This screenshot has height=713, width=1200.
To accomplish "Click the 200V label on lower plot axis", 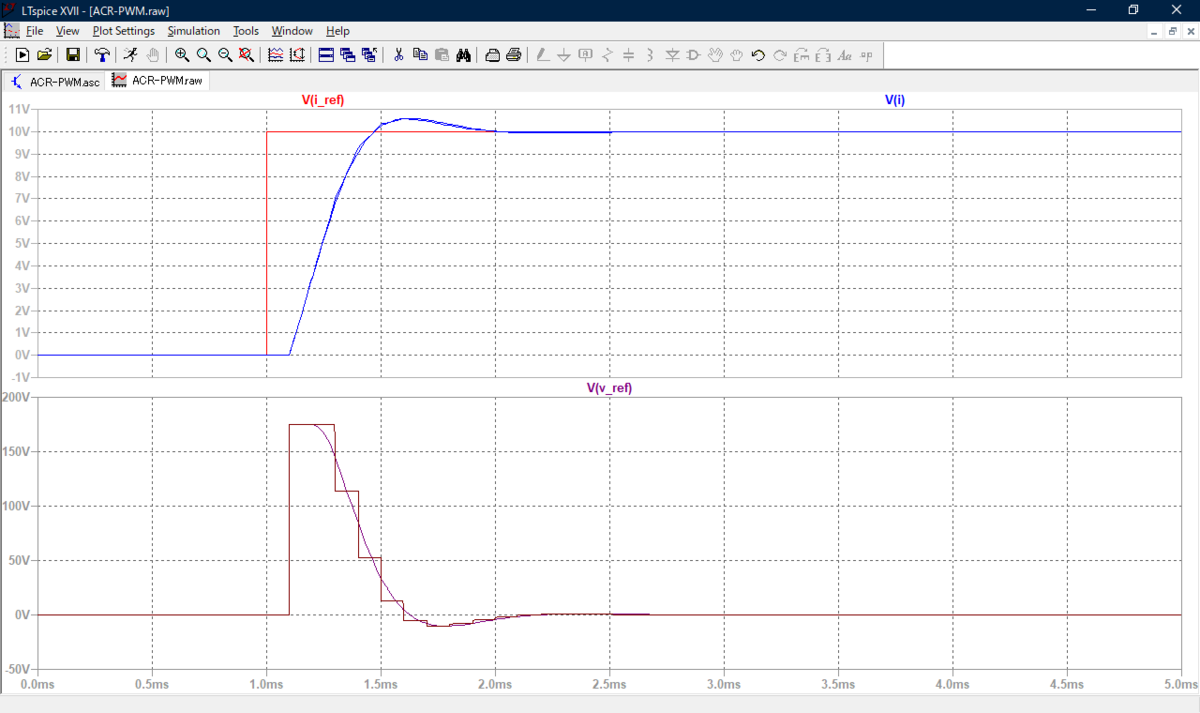I will click(x=18, y=397).
